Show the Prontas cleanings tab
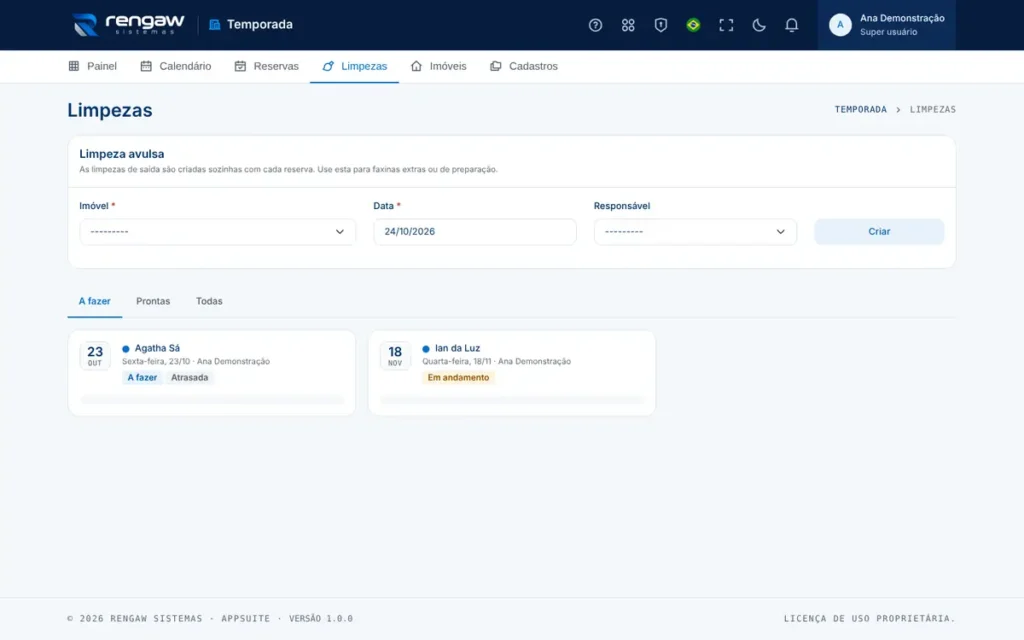This screenshot has height=640, width=1024. (153, 301)
